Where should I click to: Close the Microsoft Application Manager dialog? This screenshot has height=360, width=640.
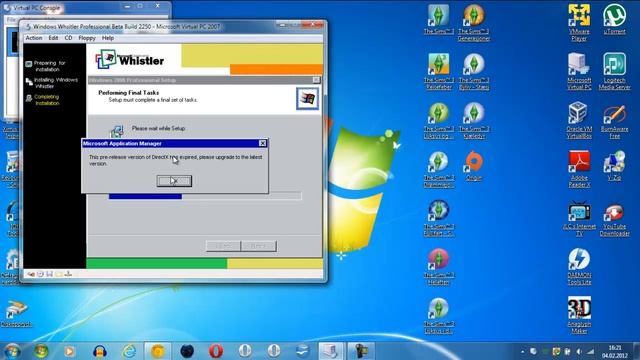pos(262,143)
